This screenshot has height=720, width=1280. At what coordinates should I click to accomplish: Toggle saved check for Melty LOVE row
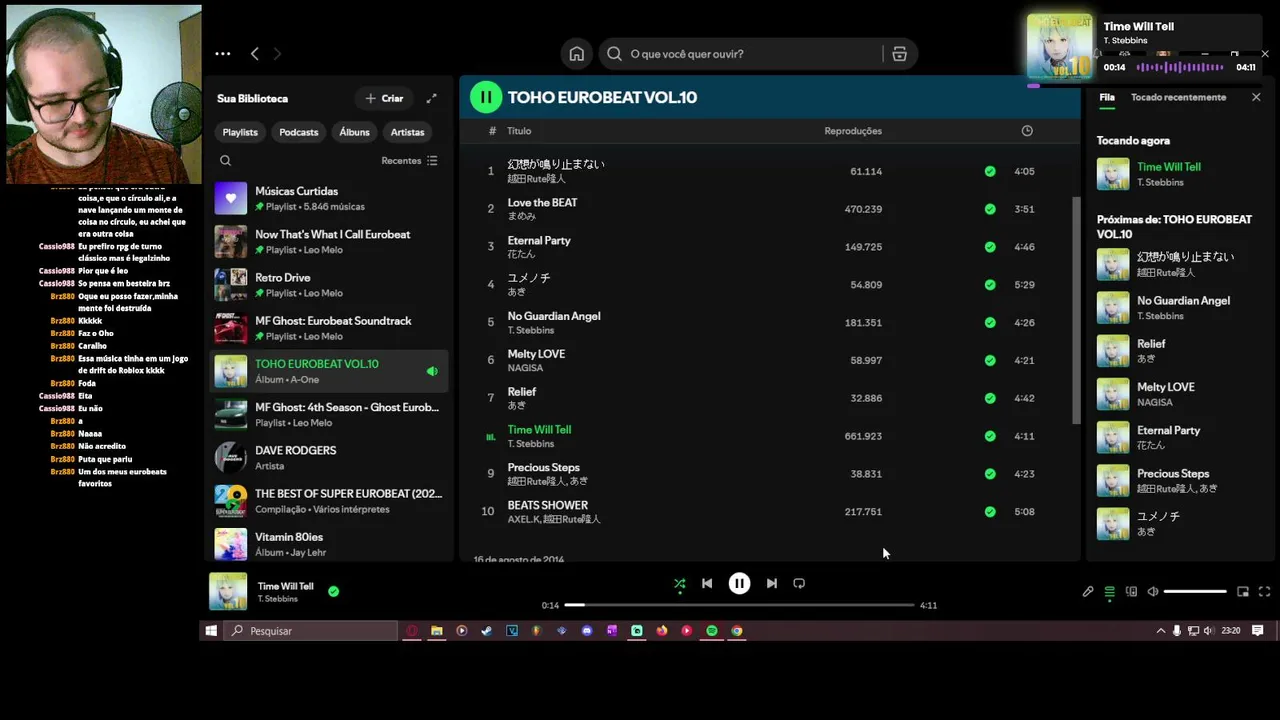[x=990, y=360]
